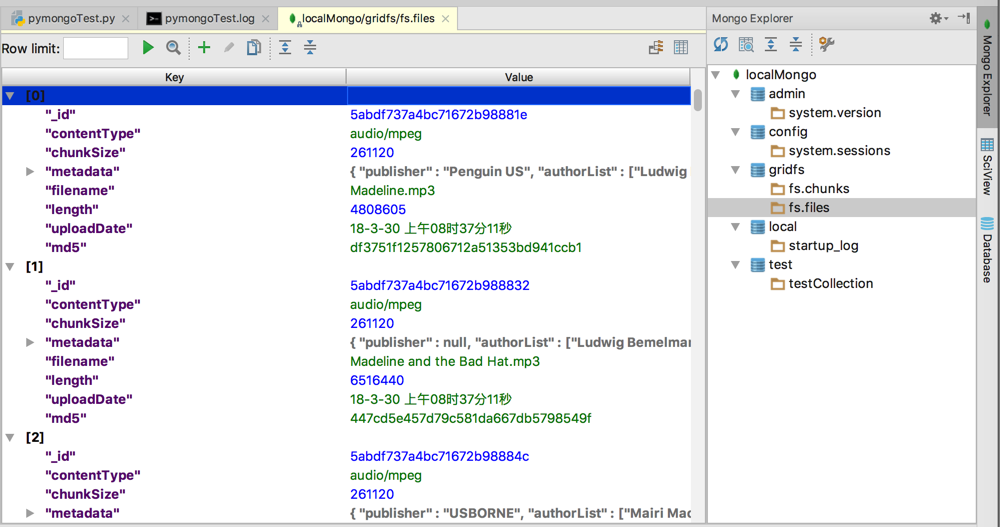Click the _id value 5abdf737a4bc71672b98884c
The height and width of the screenshot is (527, 1000).
click(x=439, y=457)
